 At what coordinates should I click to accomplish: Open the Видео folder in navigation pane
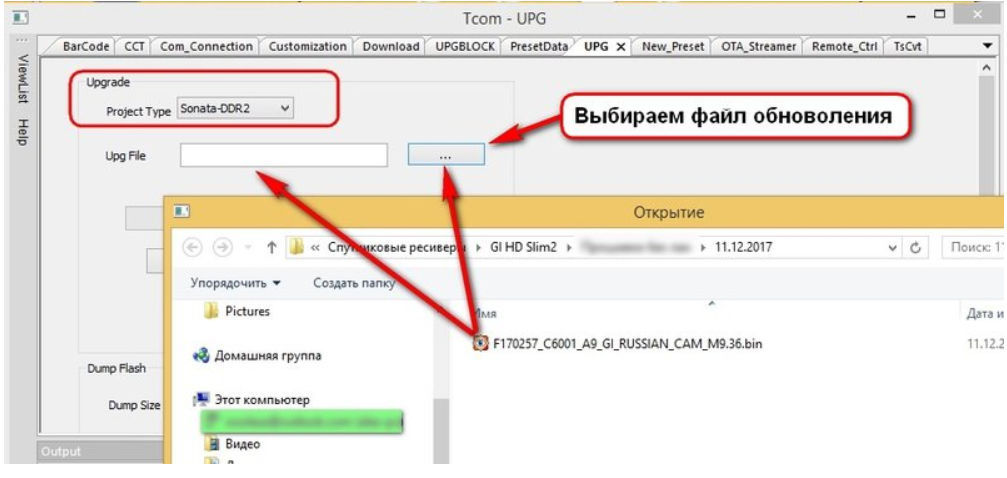pyautogui.click(x=242, y=444)
